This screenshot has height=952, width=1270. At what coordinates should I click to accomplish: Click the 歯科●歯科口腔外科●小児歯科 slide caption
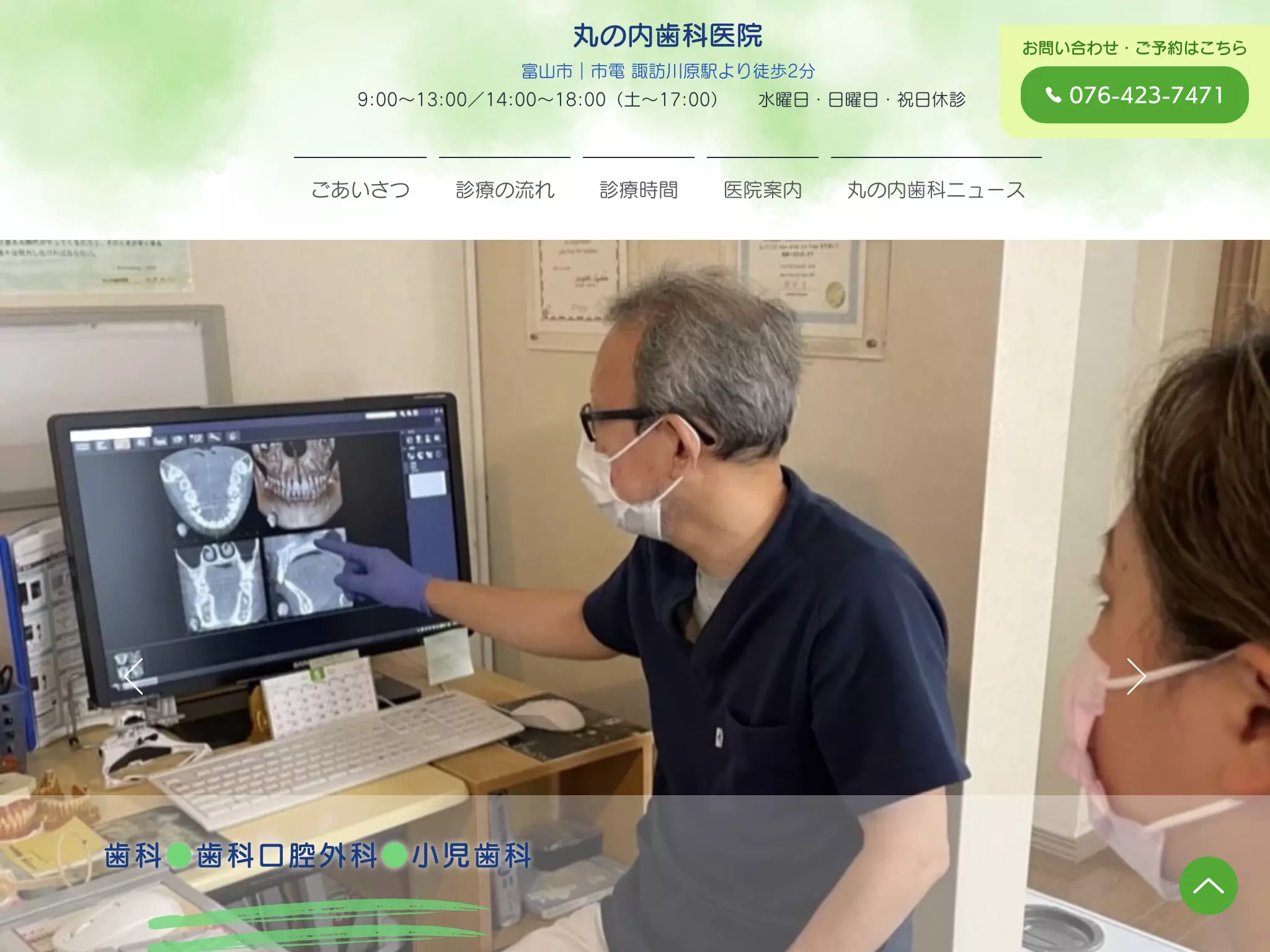[x=318, y=856]
